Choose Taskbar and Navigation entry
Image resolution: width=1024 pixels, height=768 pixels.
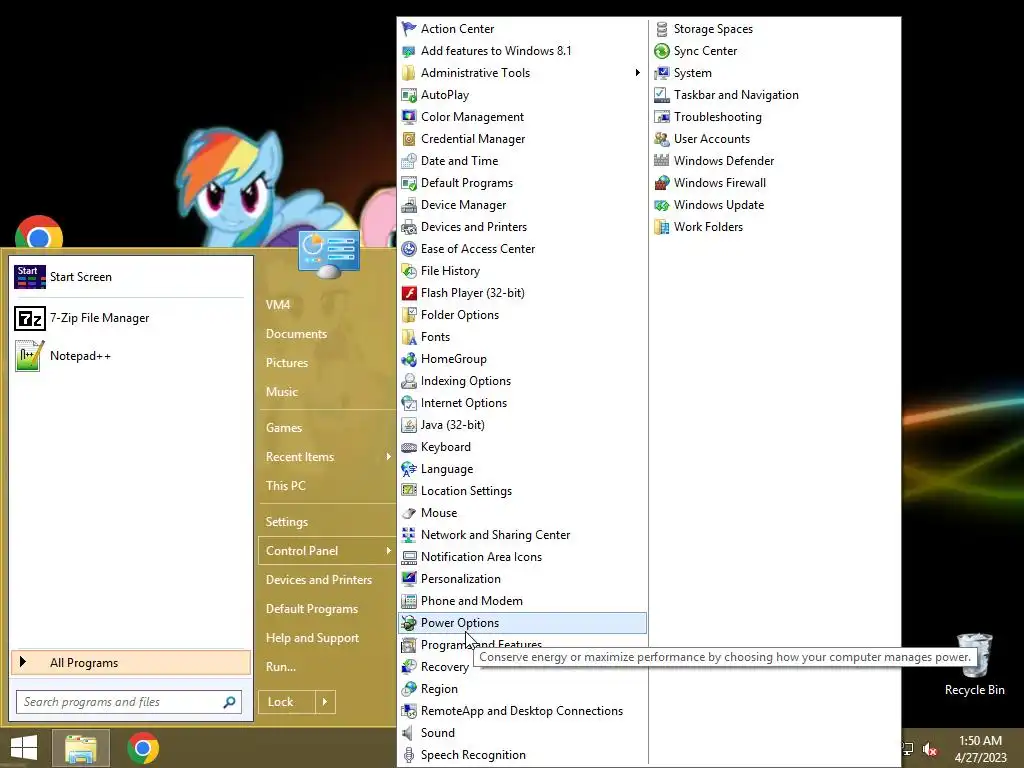(775, 95)
